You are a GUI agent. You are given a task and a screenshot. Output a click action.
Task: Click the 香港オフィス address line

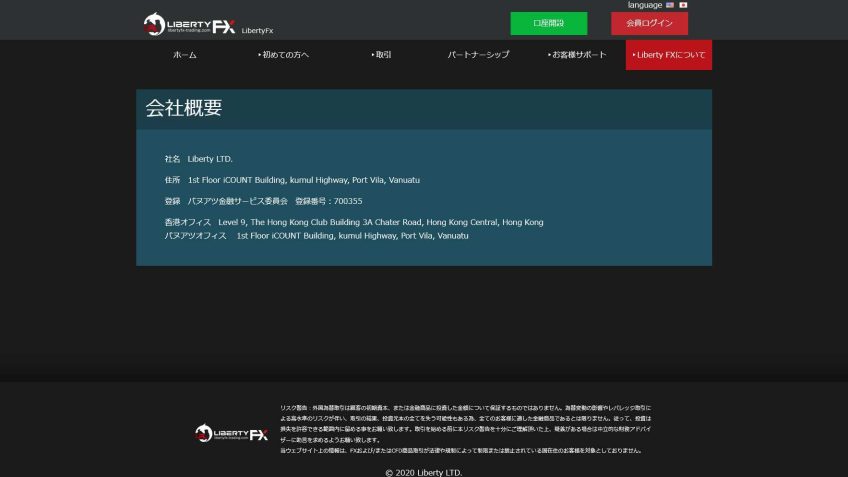pyautogui.click(x=354, y=222)
